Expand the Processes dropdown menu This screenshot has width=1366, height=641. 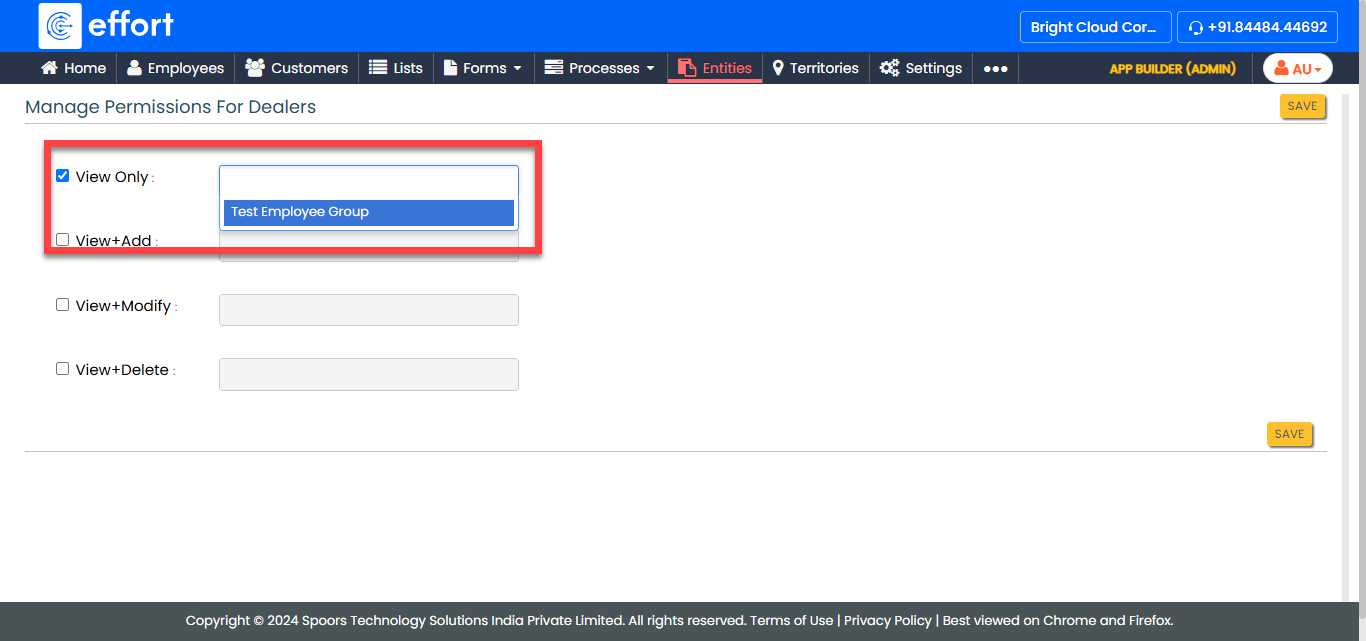[600, 68]
